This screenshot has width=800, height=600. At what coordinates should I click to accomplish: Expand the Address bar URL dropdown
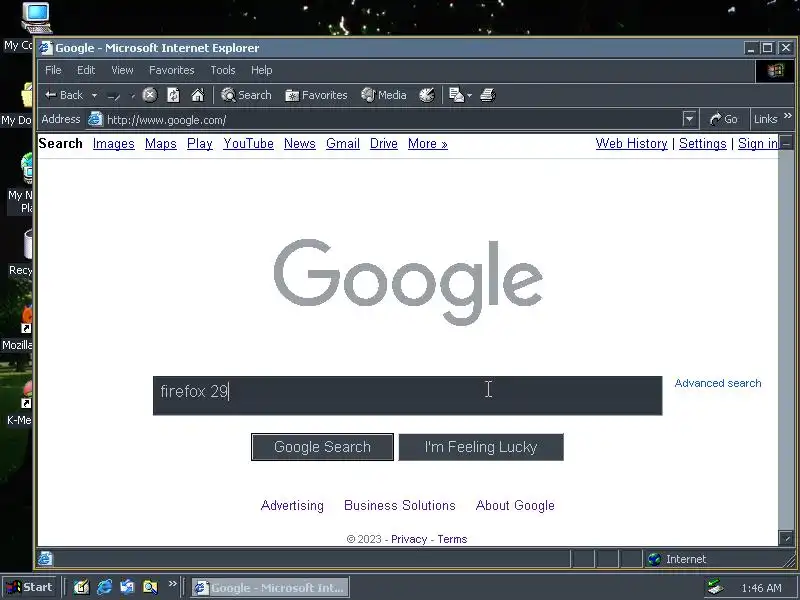point(689,120)
